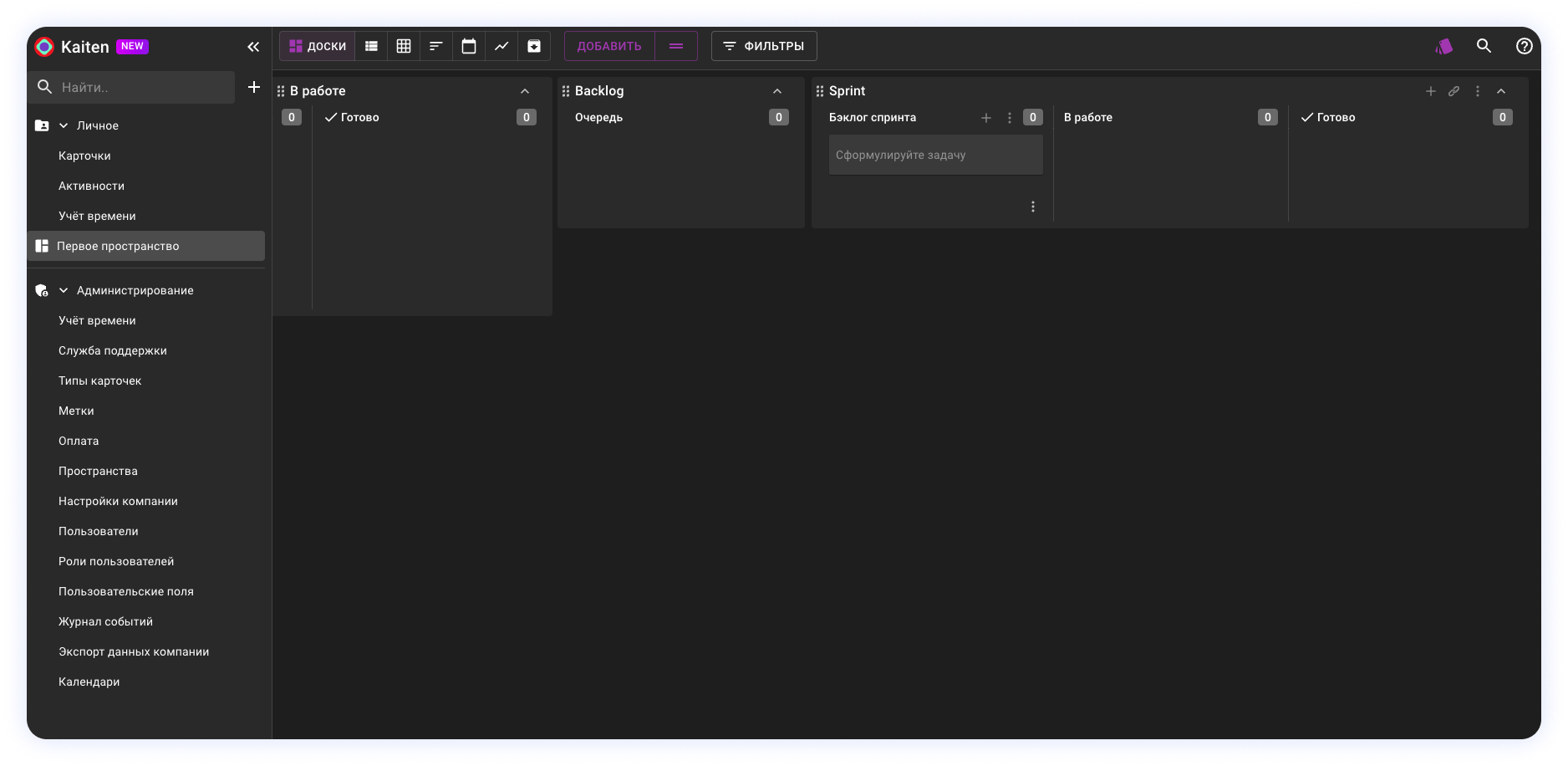Collapse the sidebar with double chevron
This screenshot has width=1568, height=766.
(x=253, y=47)
